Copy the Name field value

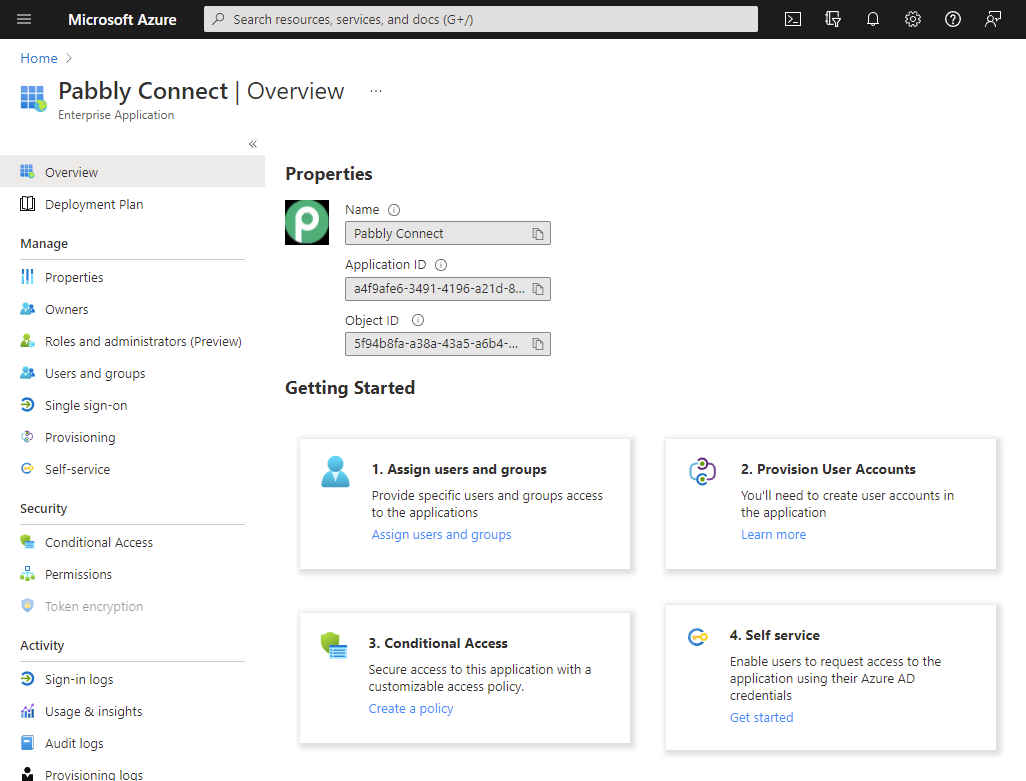pyautogui.click(x=537, y=234)
